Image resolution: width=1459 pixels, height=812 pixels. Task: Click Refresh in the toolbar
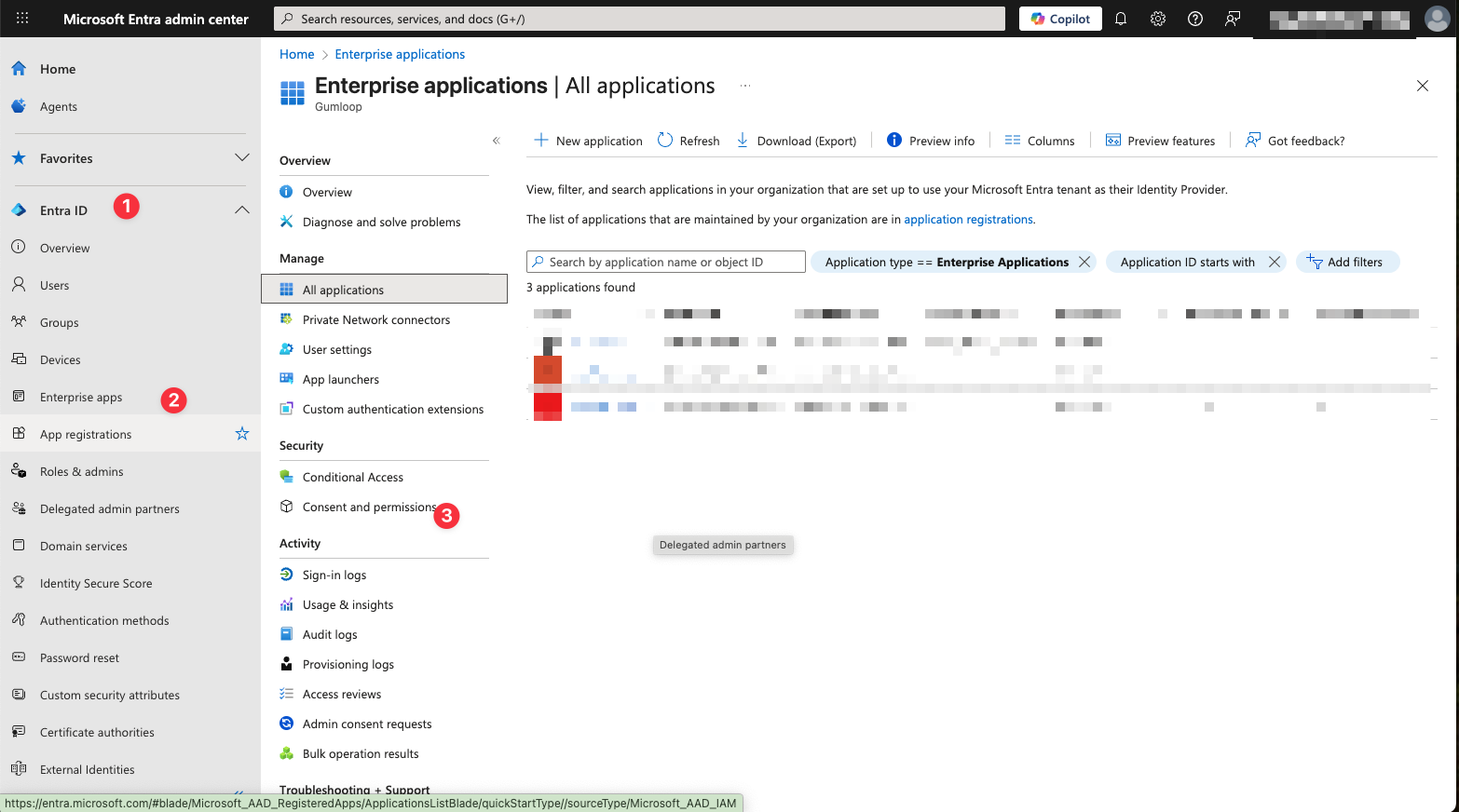coord(689,141)
